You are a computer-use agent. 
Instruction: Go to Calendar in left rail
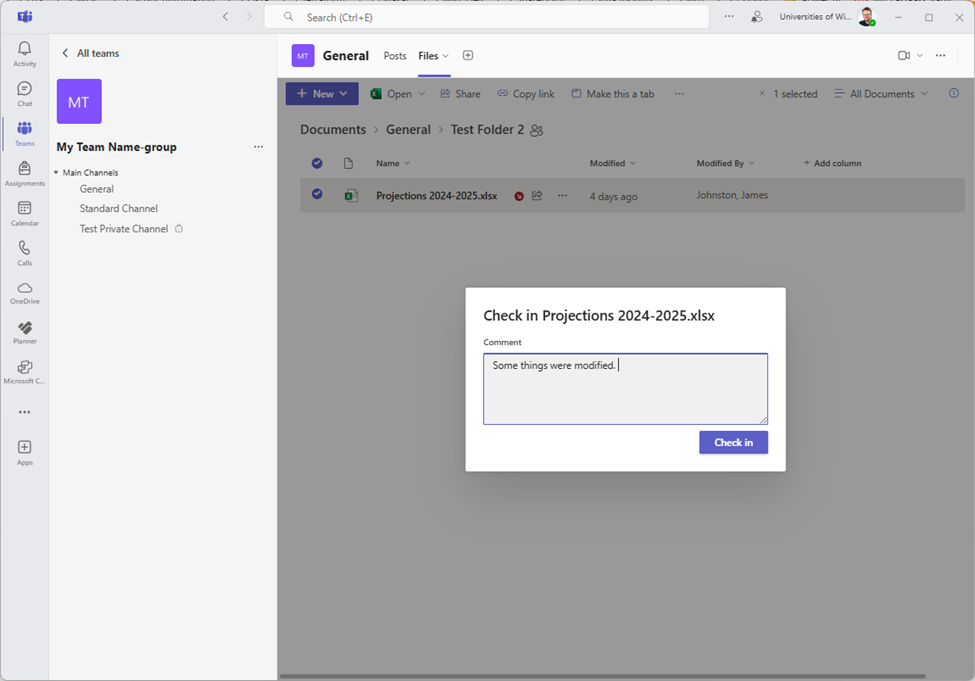point(25,214)
